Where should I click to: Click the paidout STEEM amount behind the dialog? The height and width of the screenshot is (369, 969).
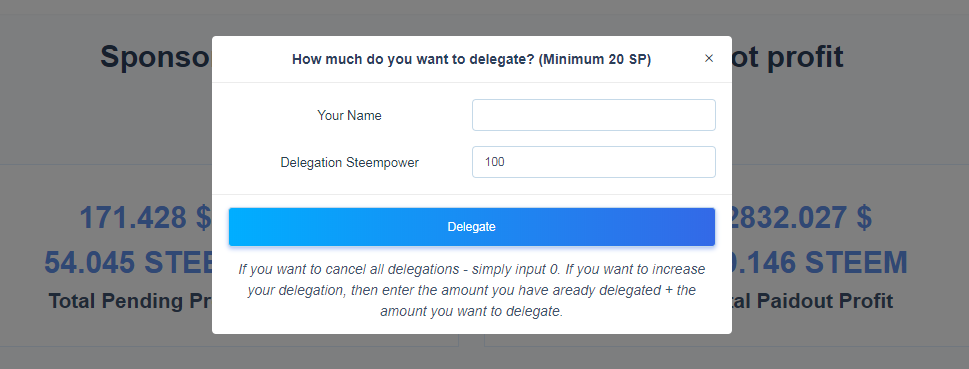tap(820, 263)
